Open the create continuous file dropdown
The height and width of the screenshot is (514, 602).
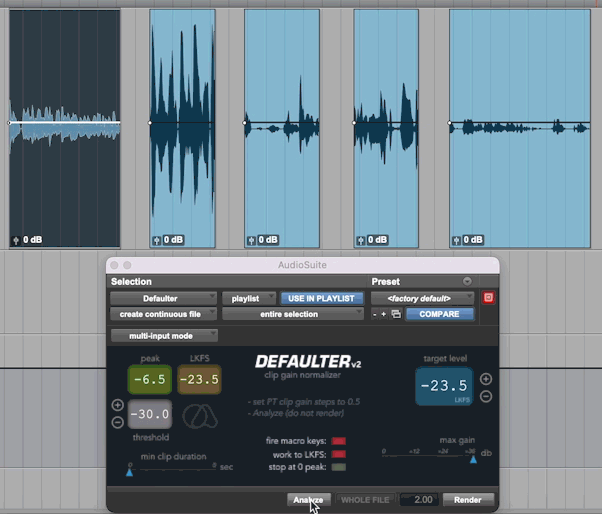[x=163, y=314]
